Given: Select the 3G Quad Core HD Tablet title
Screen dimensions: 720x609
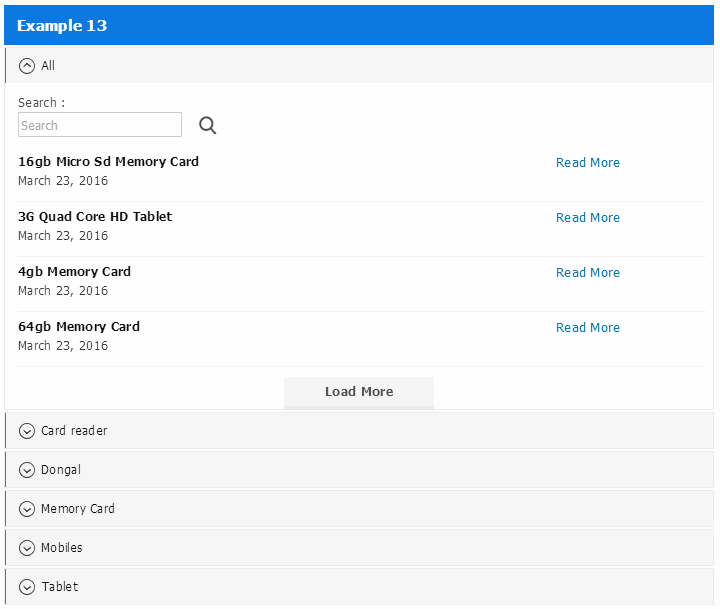Looking at the screenshot, I should (95, 217).
